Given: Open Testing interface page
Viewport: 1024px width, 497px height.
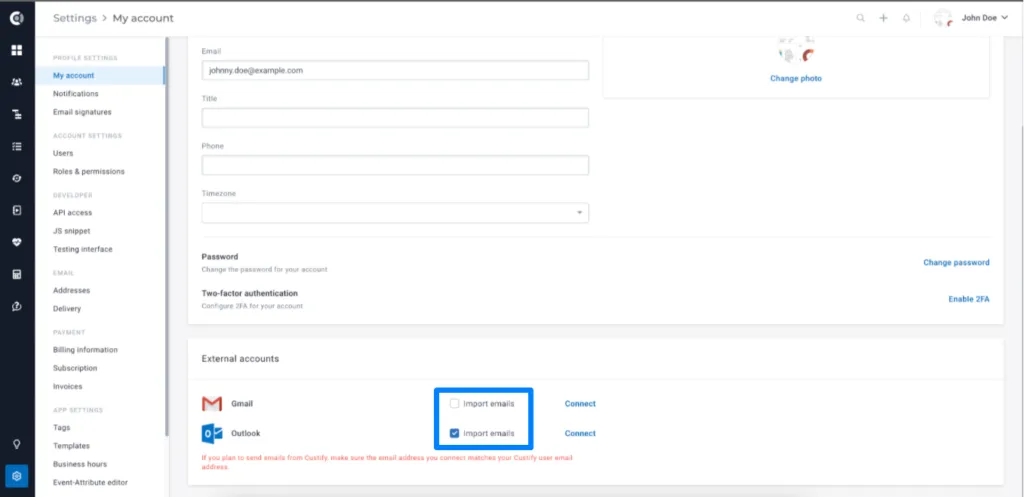Looking at the screenshot, I should (83, 249).
